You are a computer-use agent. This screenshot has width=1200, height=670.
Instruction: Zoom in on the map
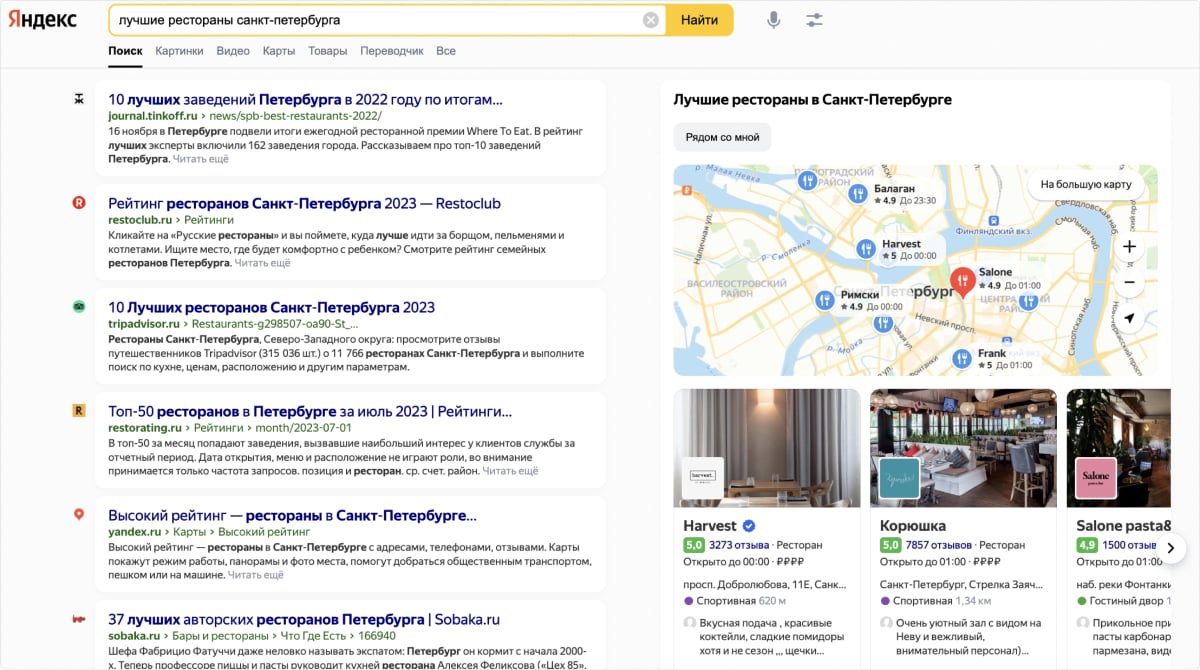pos(1129,247)
